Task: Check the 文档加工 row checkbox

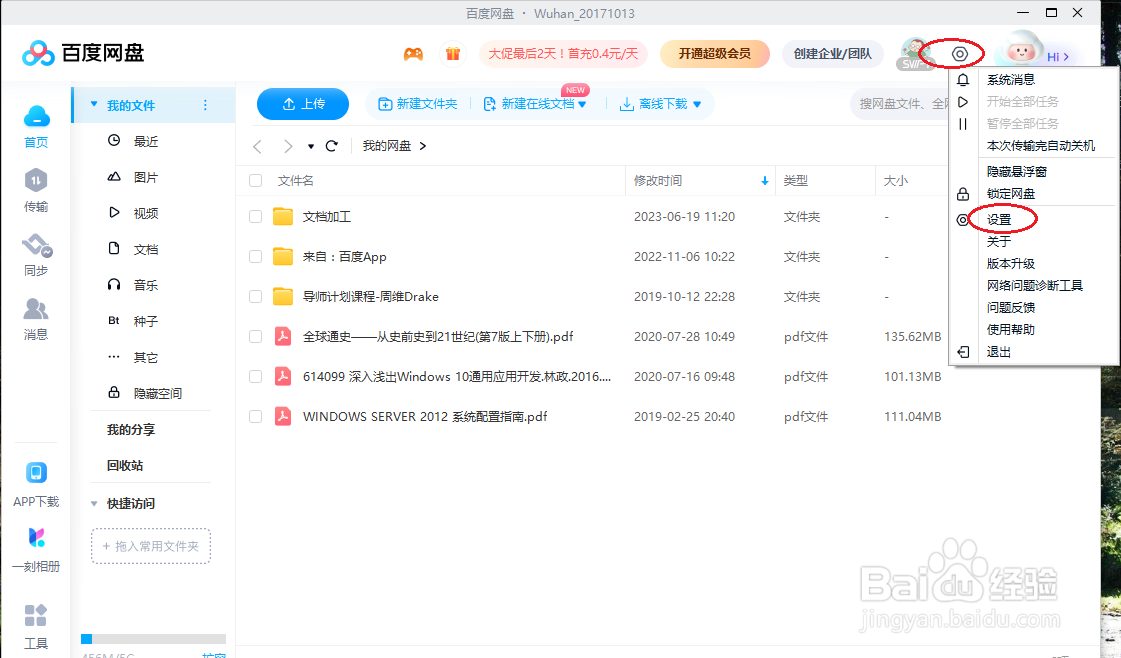Action: click(x=255, y=217)
